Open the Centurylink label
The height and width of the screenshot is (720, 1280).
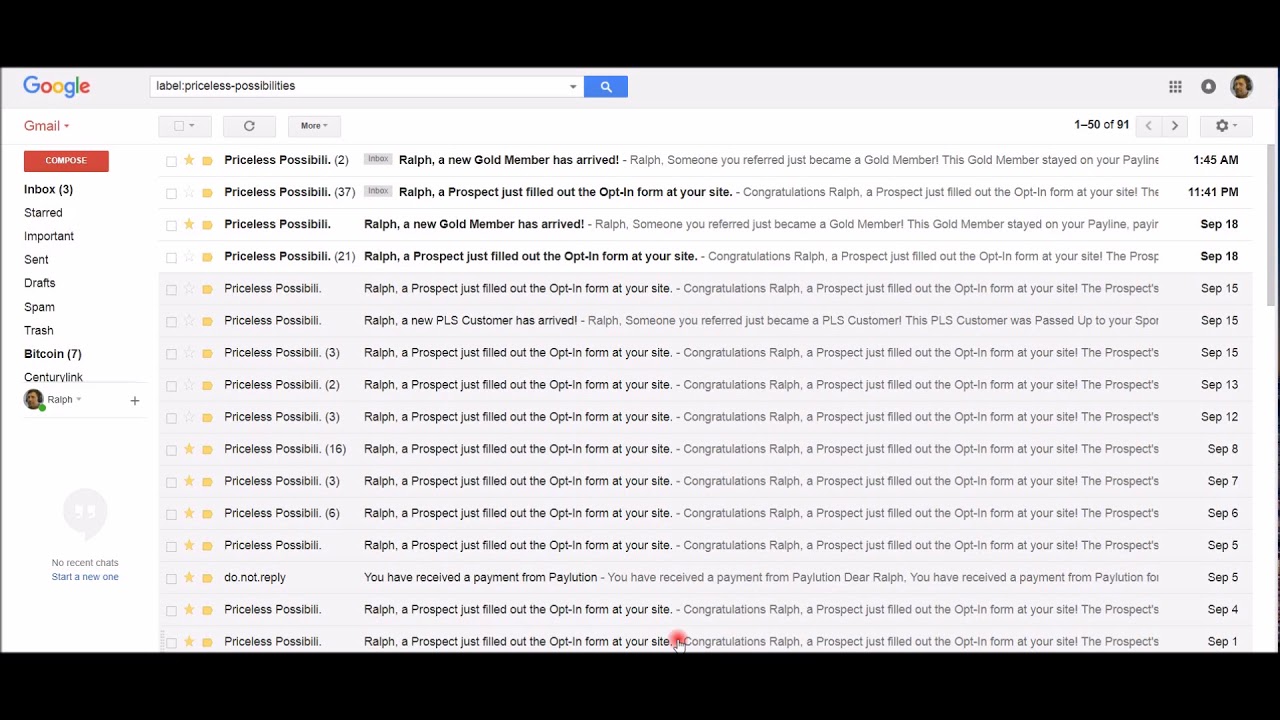pyautogui.click(x=53, y=377)
